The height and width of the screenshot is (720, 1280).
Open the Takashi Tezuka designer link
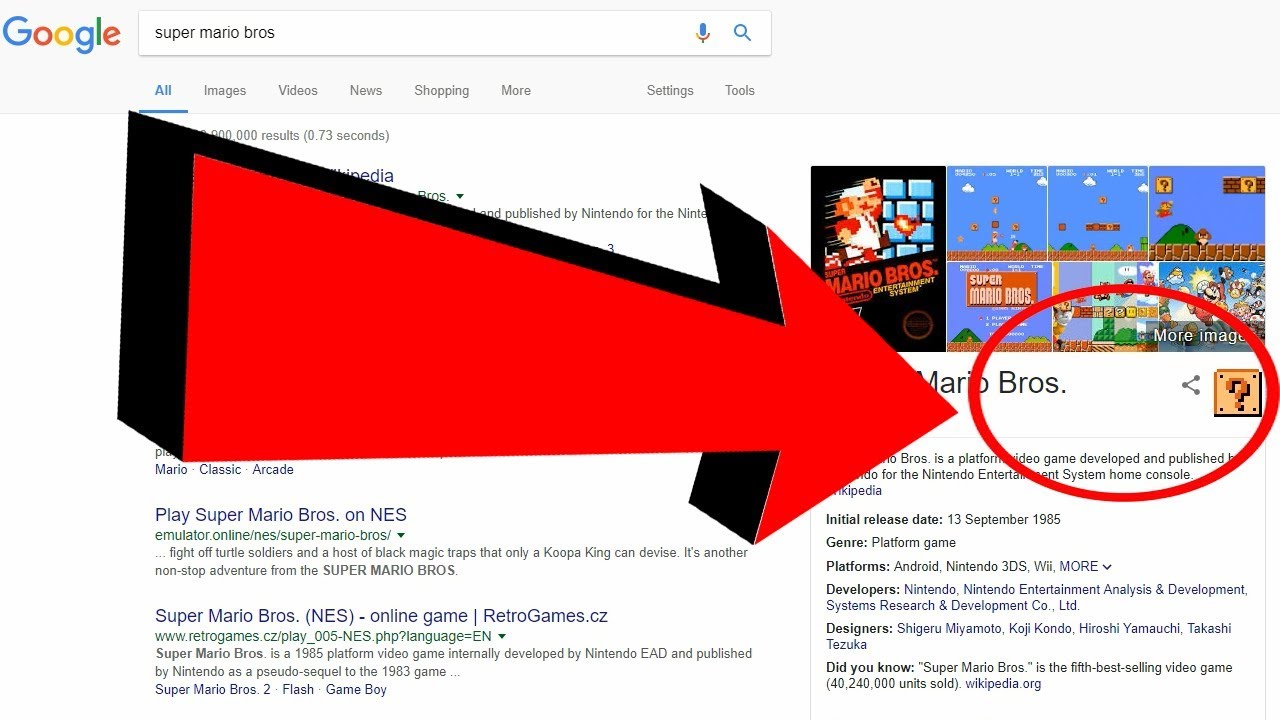(x=1029, y=636)
